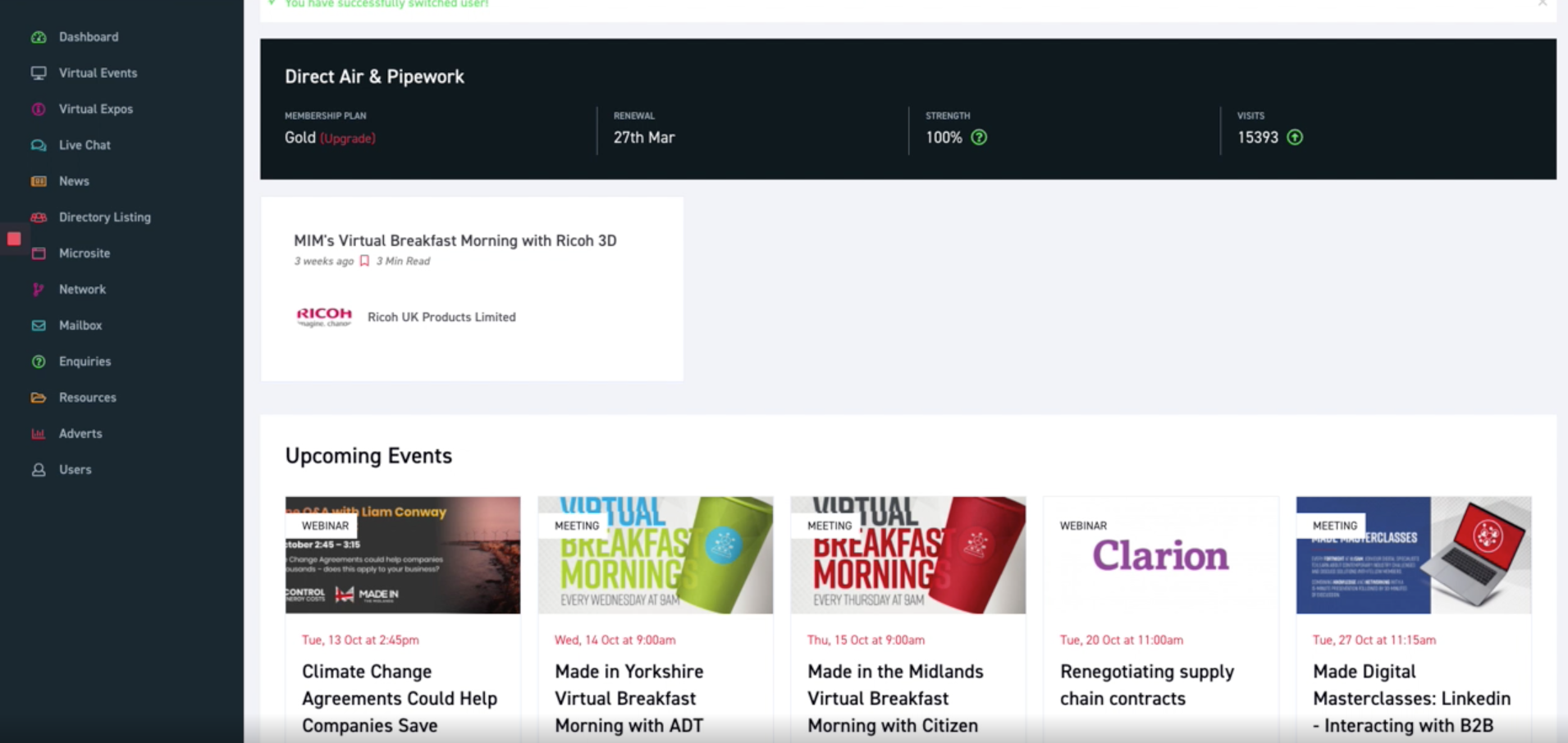Click Ricoh UK Products Limited link

441,317
